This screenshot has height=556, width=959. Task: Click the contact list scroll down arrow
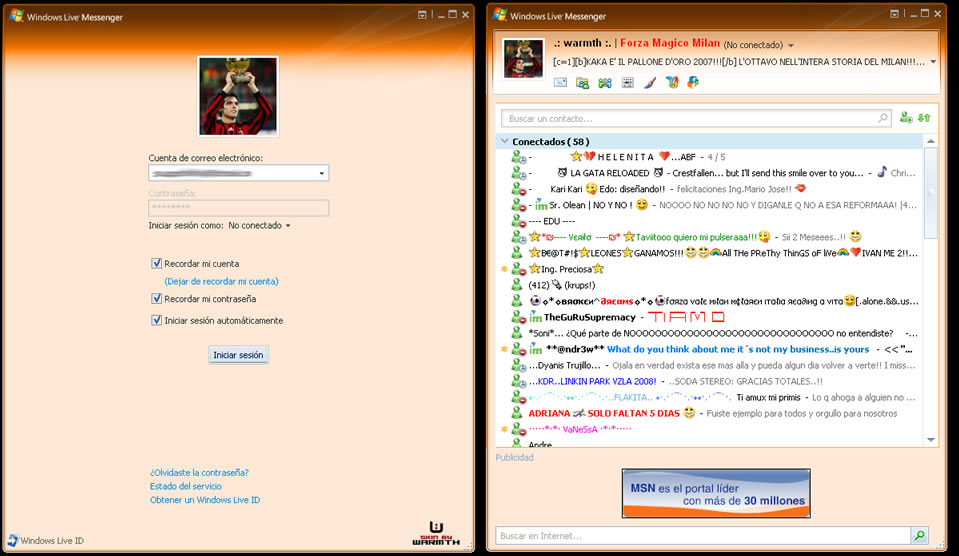pos(930,440)
